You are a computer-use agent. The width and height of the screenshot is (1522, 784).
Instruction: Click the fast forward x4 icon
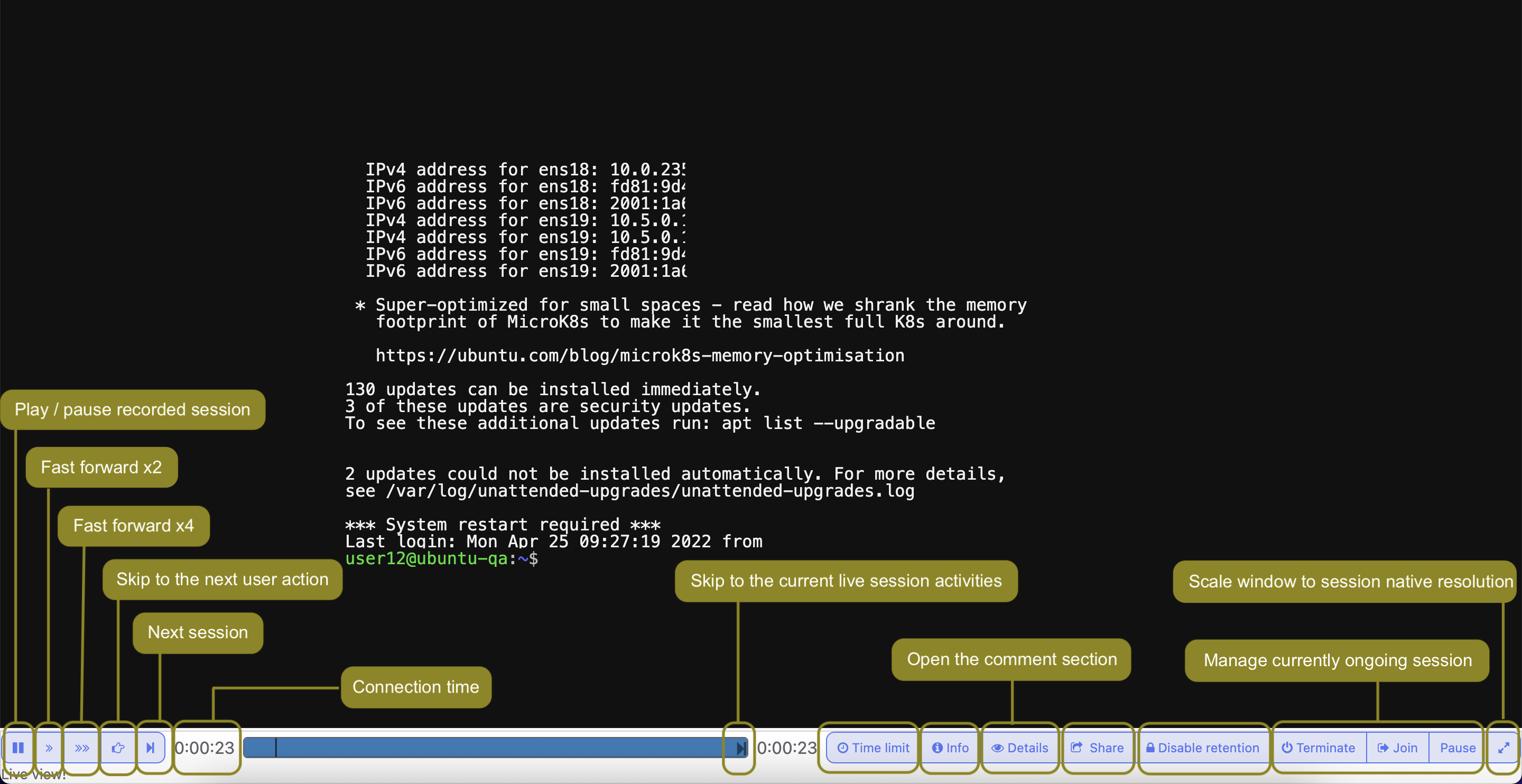tap(81, 748)
